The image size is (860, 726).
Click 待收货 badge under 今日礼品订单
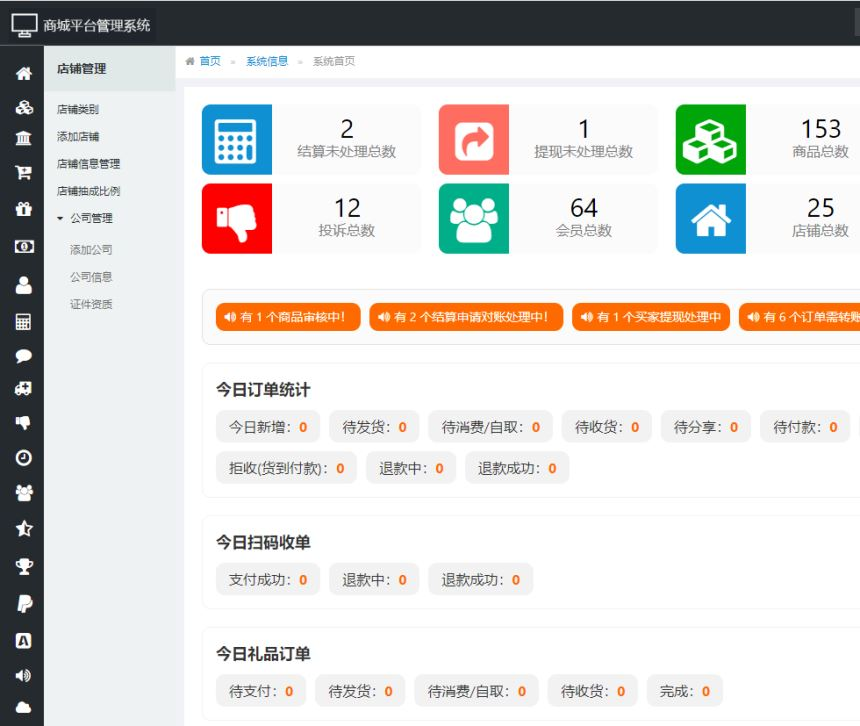tap(592, 691)
